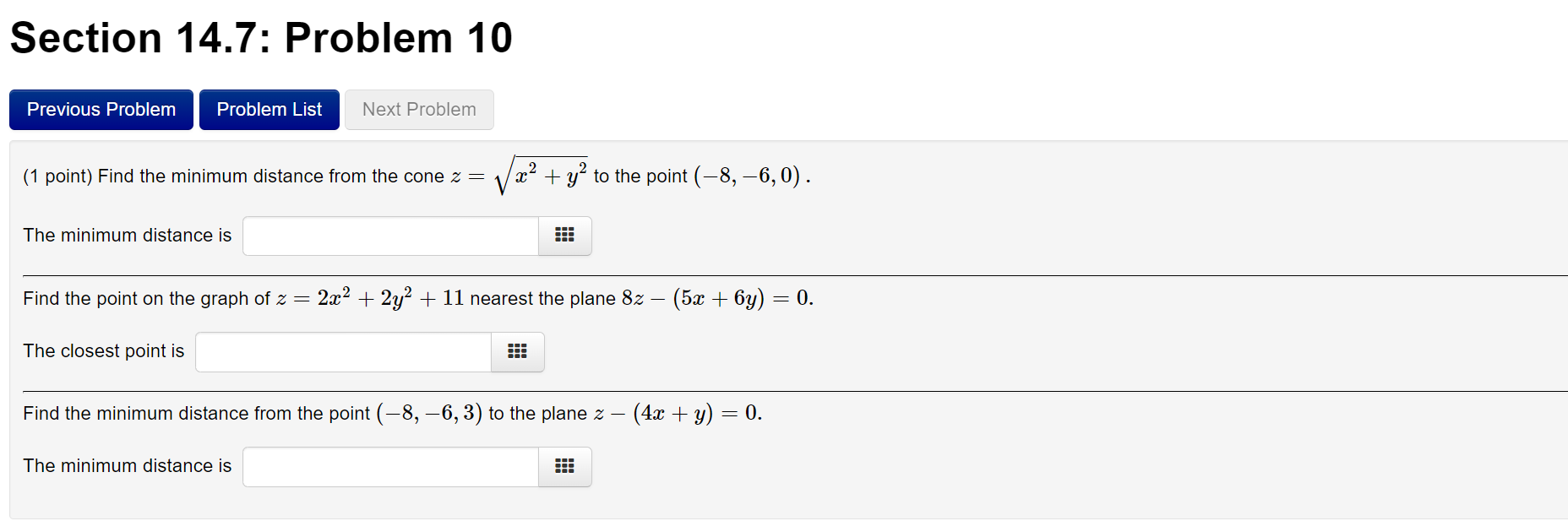
Task: Click the answer field for the plane distance question
Action: point(389,467)
